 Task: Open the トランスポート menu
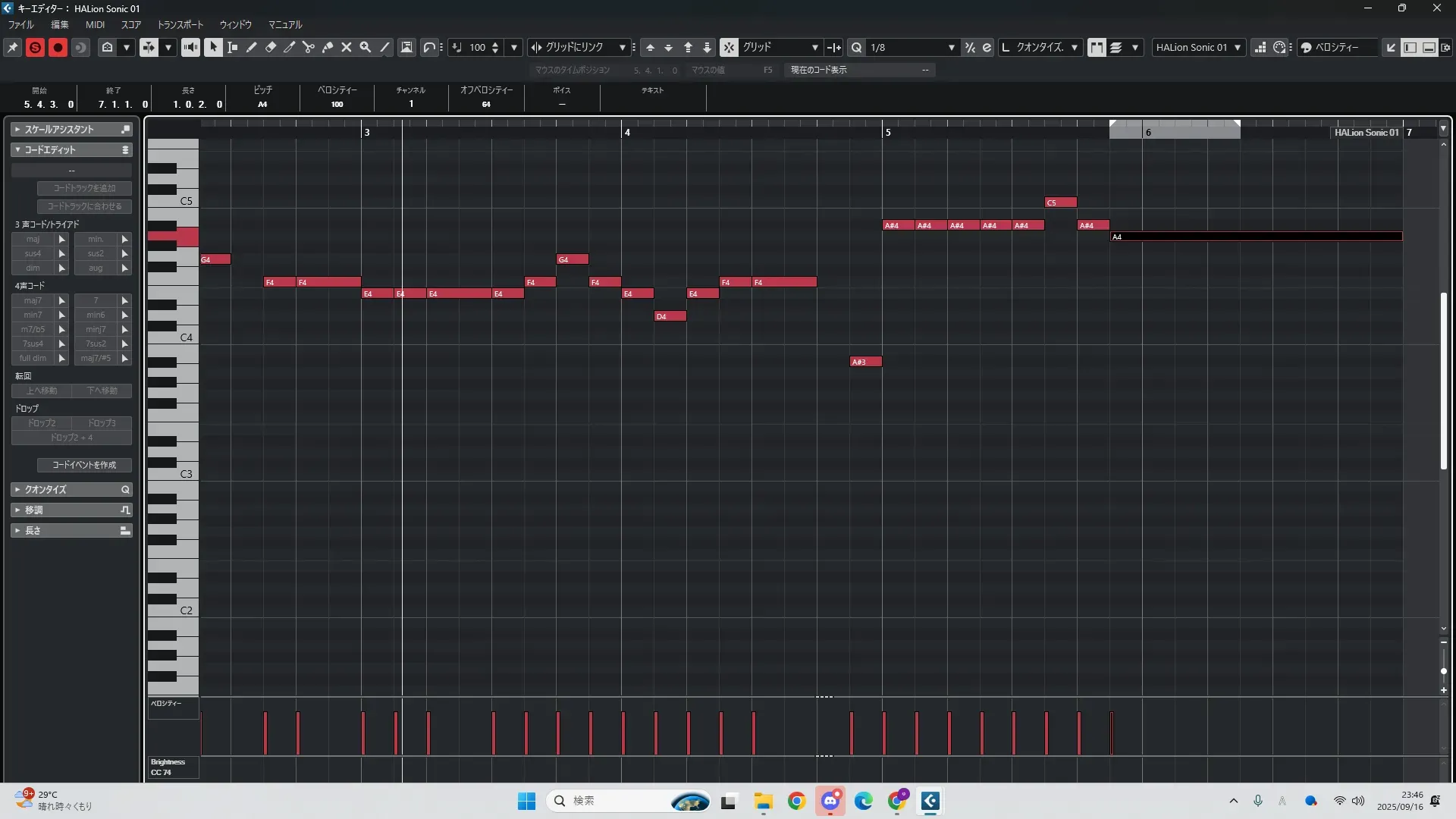pyautogui.click(x=180, y=24)
